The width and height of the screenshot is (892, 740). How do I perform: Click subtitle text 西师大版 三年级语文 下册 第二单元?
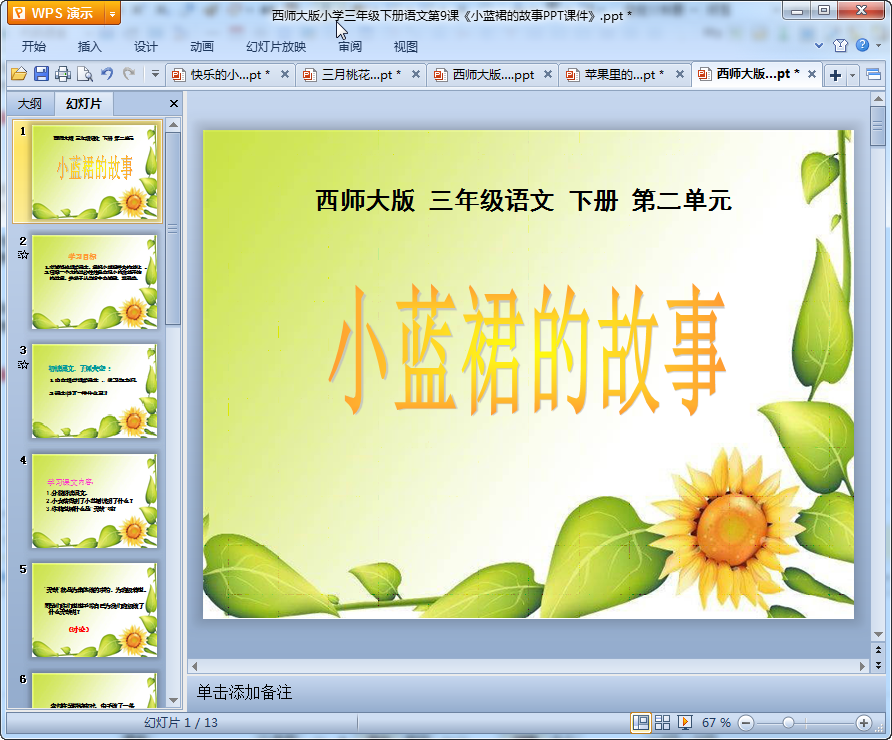pyautogui.click(x=523, y=200)
